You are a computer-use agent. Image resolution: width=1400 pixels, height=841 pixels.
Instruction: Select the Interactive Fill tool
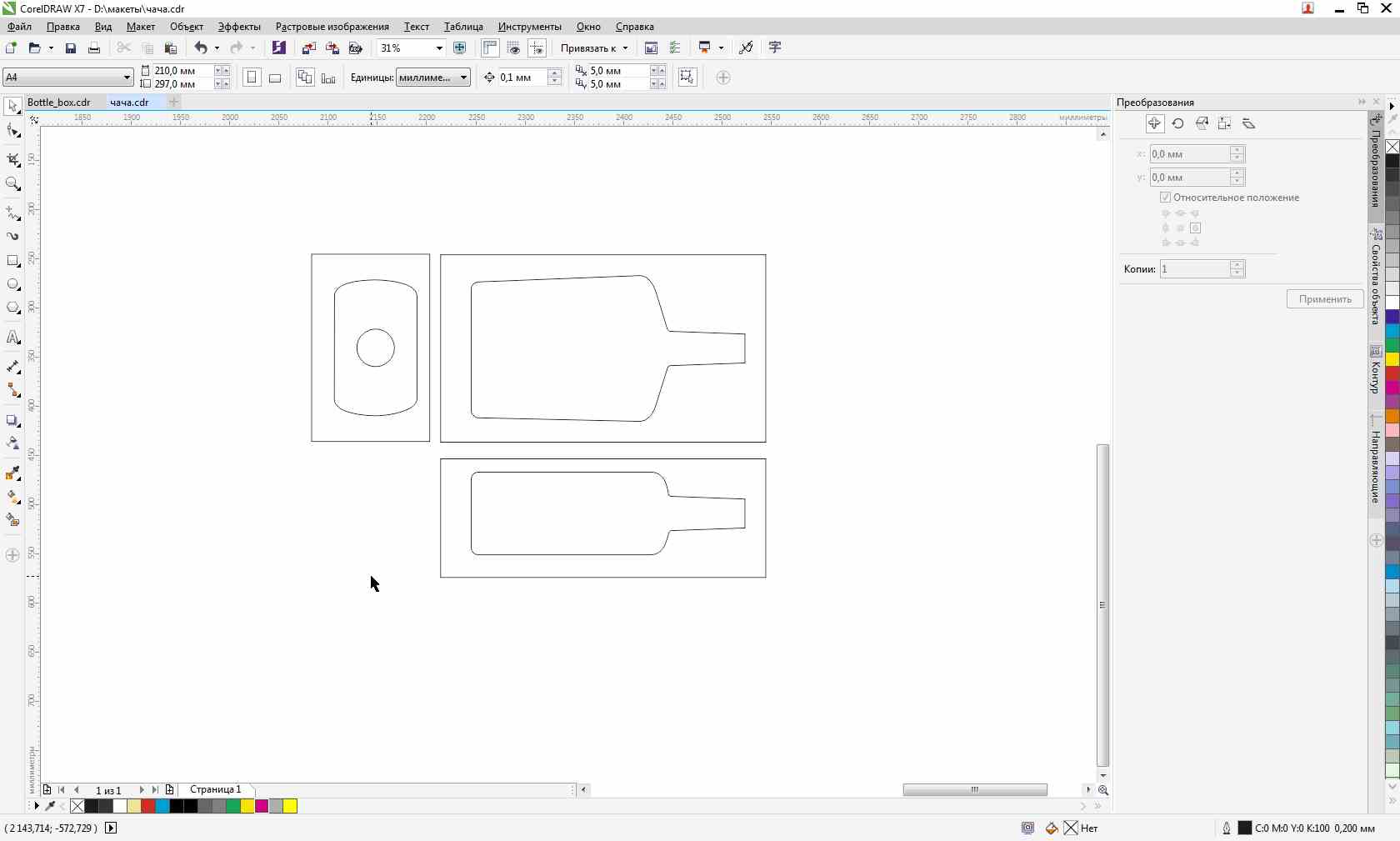click(12, 497)
